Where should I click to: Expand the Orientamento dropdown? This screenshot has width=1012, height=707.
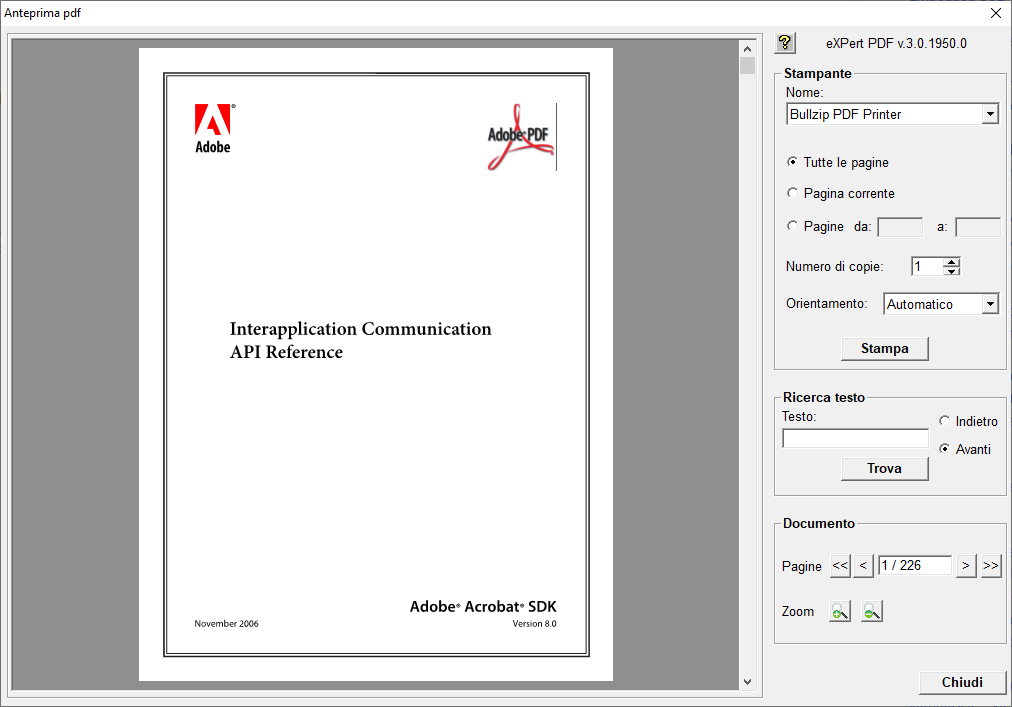(x=989, y=304)
